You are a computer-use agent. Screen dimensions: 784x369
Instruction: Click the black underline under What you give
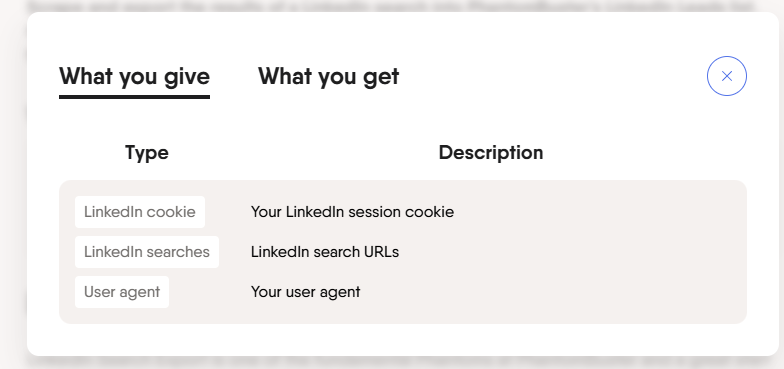tap(134, 97)
